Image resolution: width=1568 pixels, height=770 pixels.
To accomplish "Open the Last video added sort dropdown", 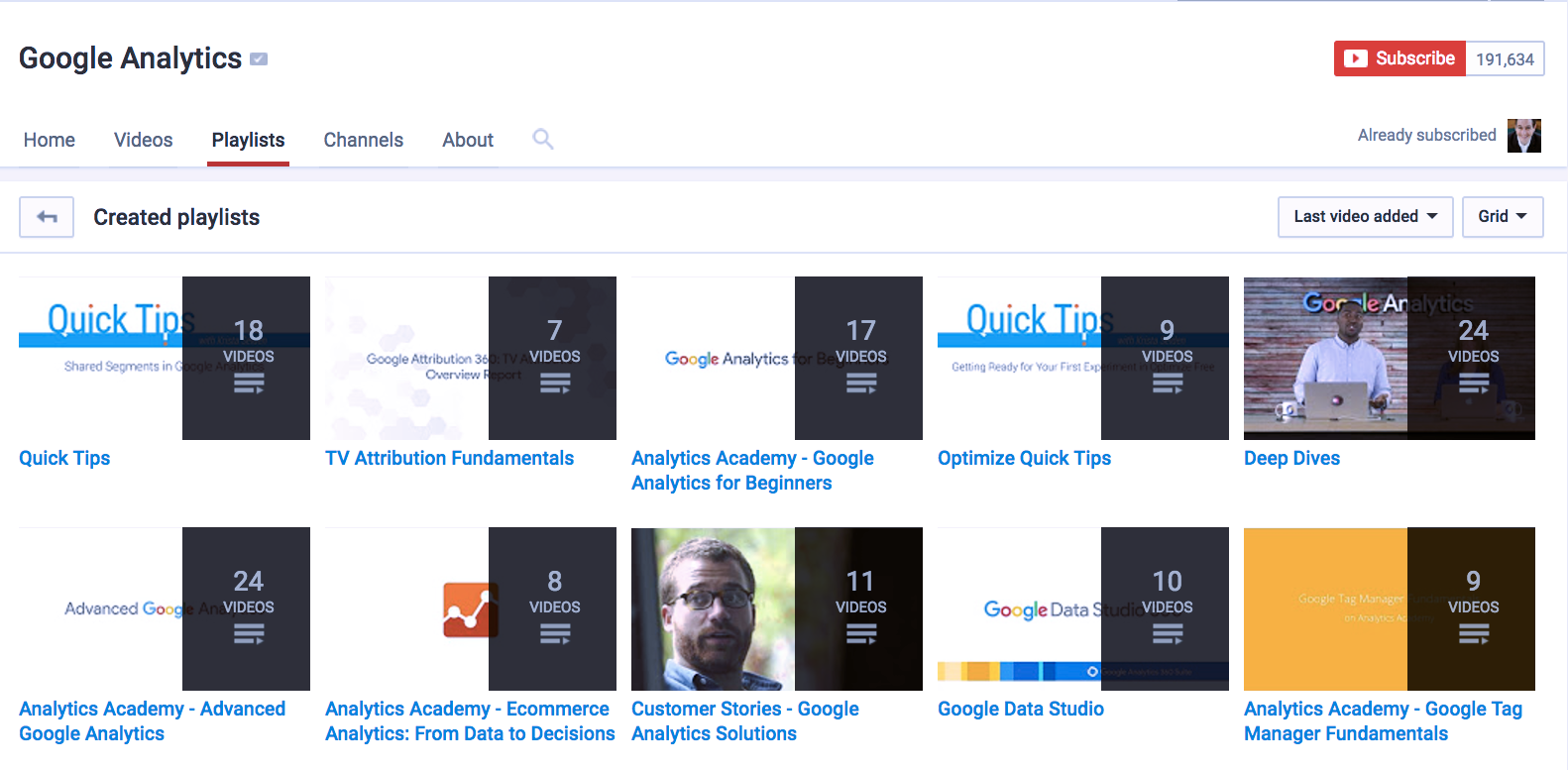I will [x=1365, y=217].
